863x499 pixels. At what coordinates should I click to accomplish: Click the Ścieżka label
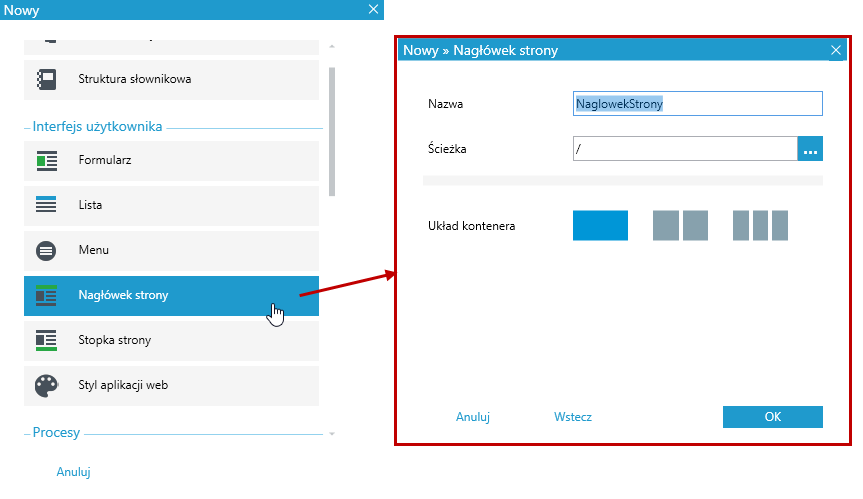coord(447,149)
